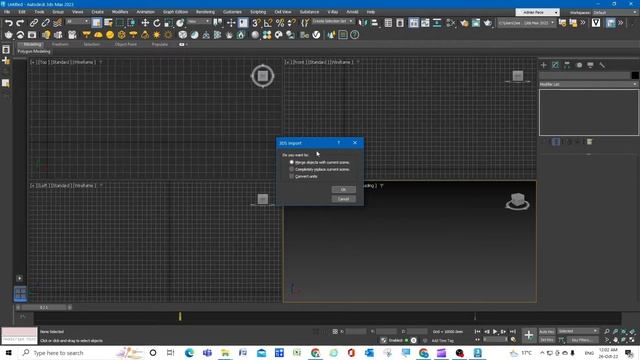Image resolution: width=640 pixels, height=360 pixels.
Task: Open the Key Filters button
Action: point(582,340)
